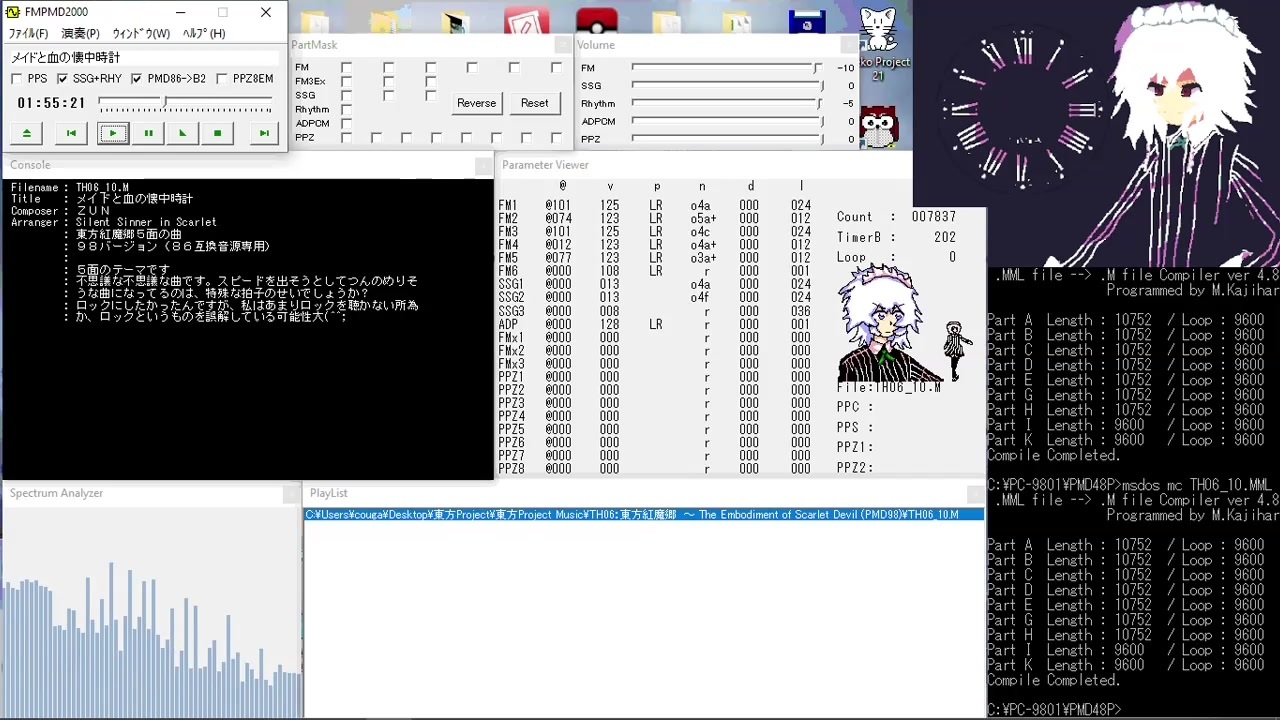Toggle the PMD86->B2 checkbox
The image size is (1280, 720).
coord(136,79)
